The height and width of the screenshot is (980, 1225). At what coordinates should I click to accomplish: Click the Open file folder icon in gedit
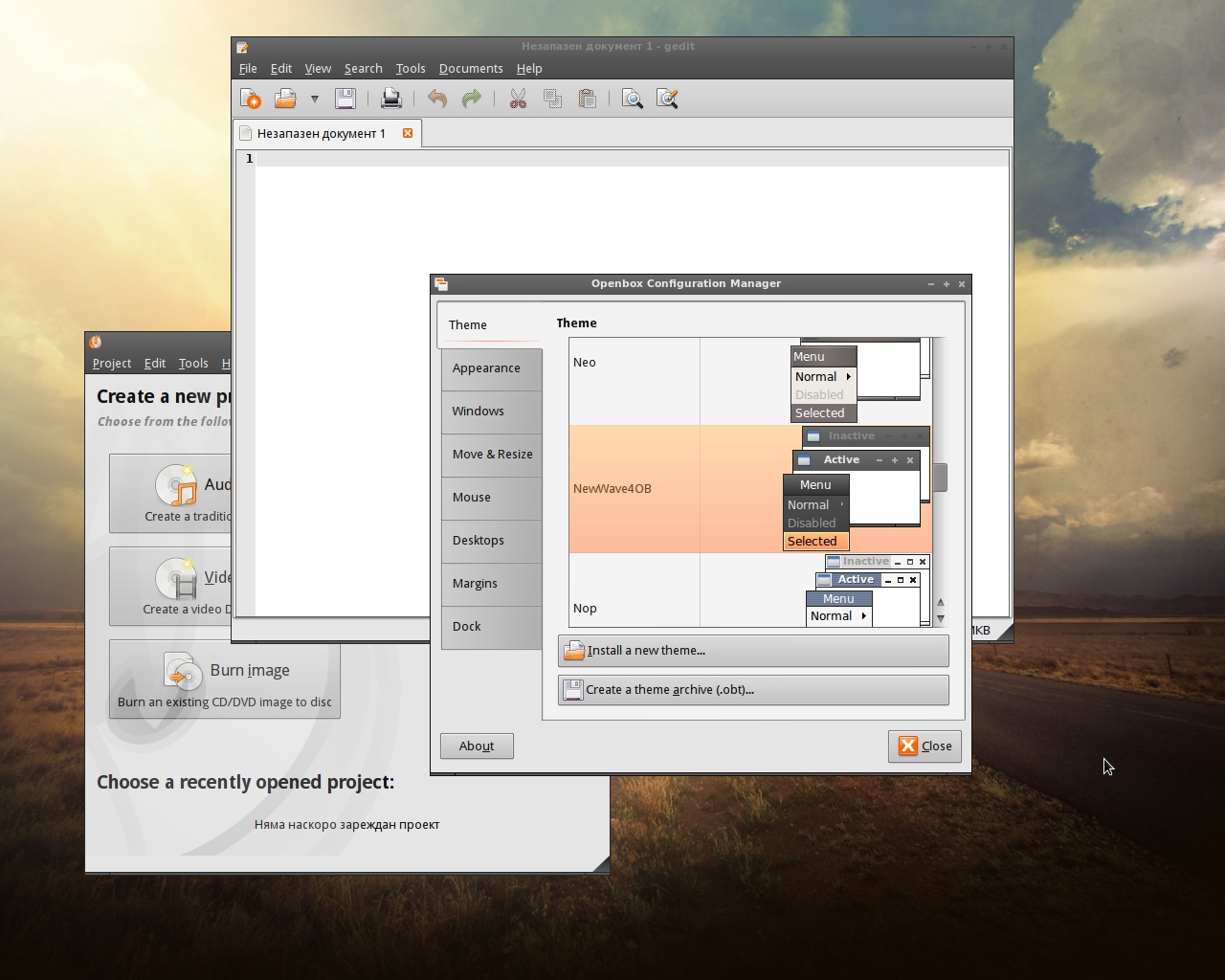(x=285, y=99)
